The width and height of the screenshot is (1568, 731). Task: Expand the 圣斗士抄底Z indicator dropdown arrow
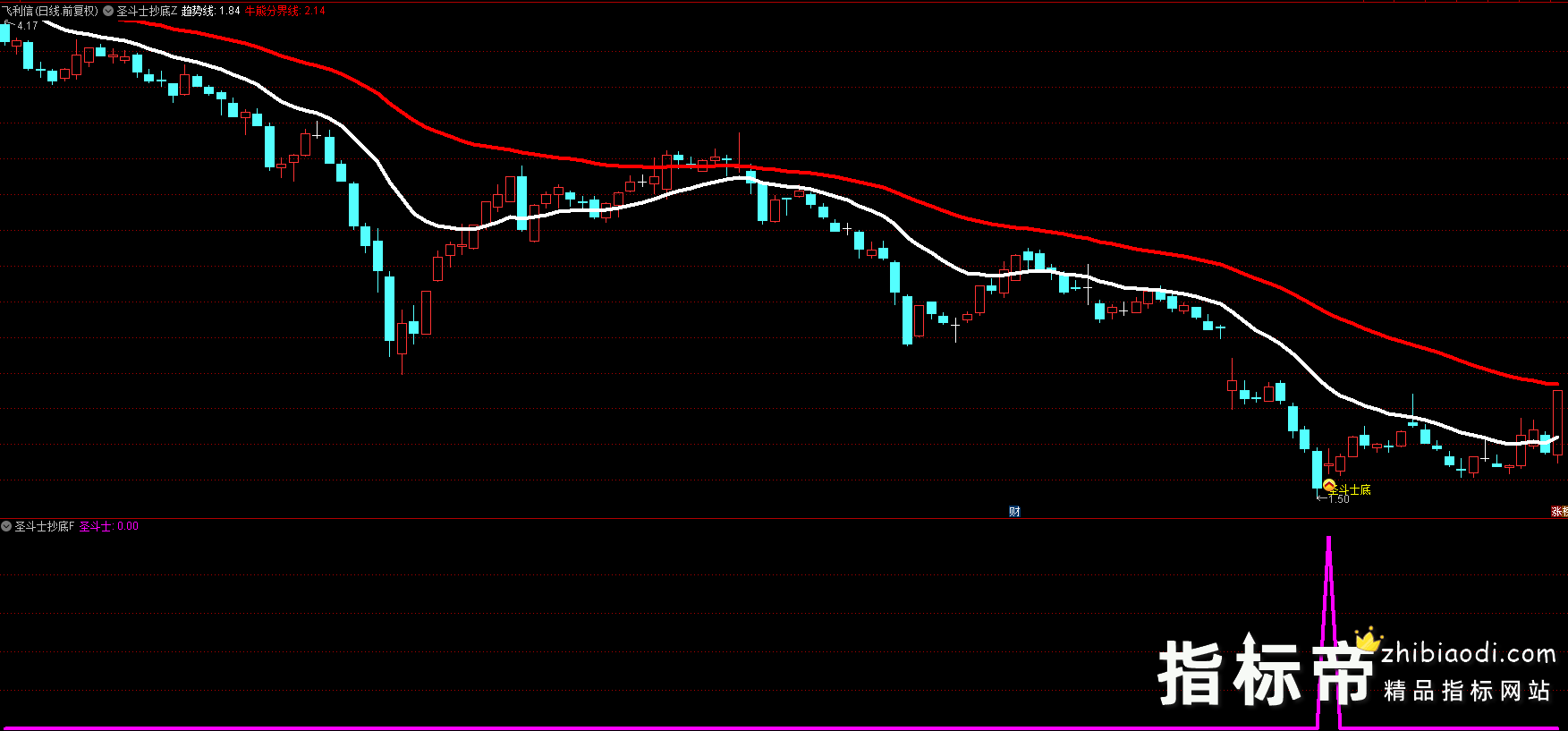click(x=108, y=12)
